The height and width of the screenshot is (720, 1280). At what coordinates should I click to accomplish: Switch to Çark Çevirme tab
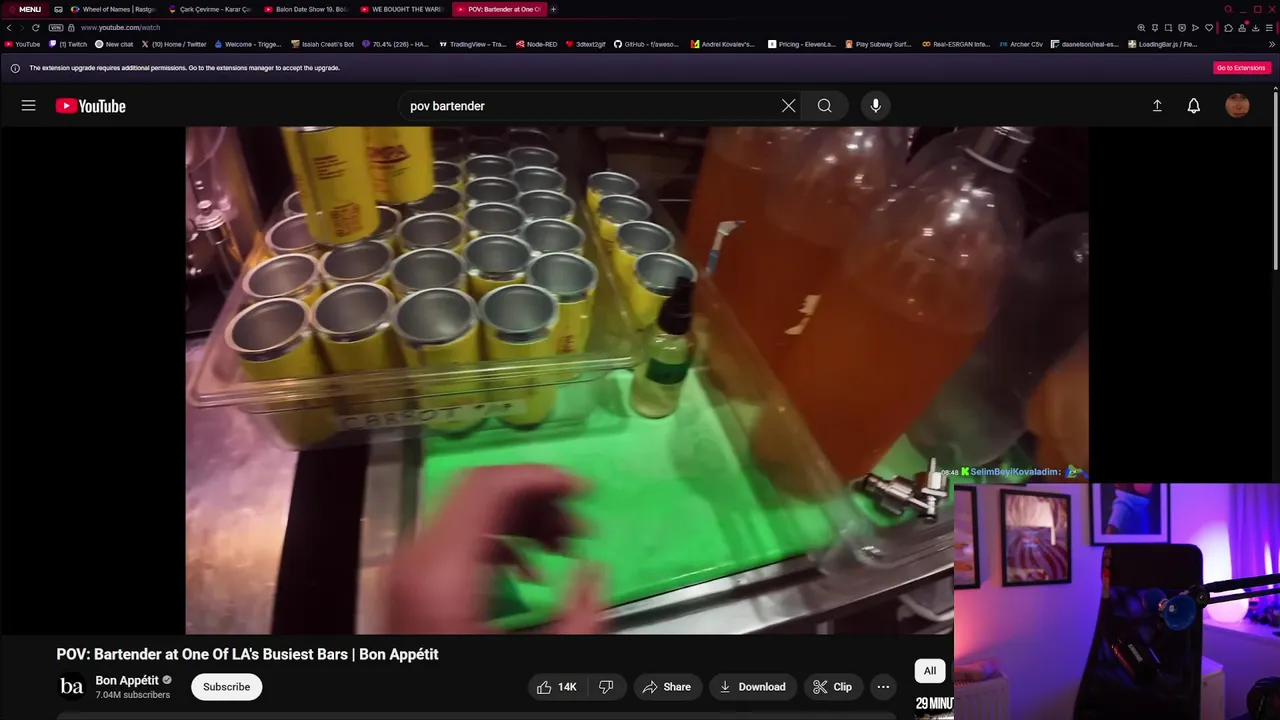(209, 9)
